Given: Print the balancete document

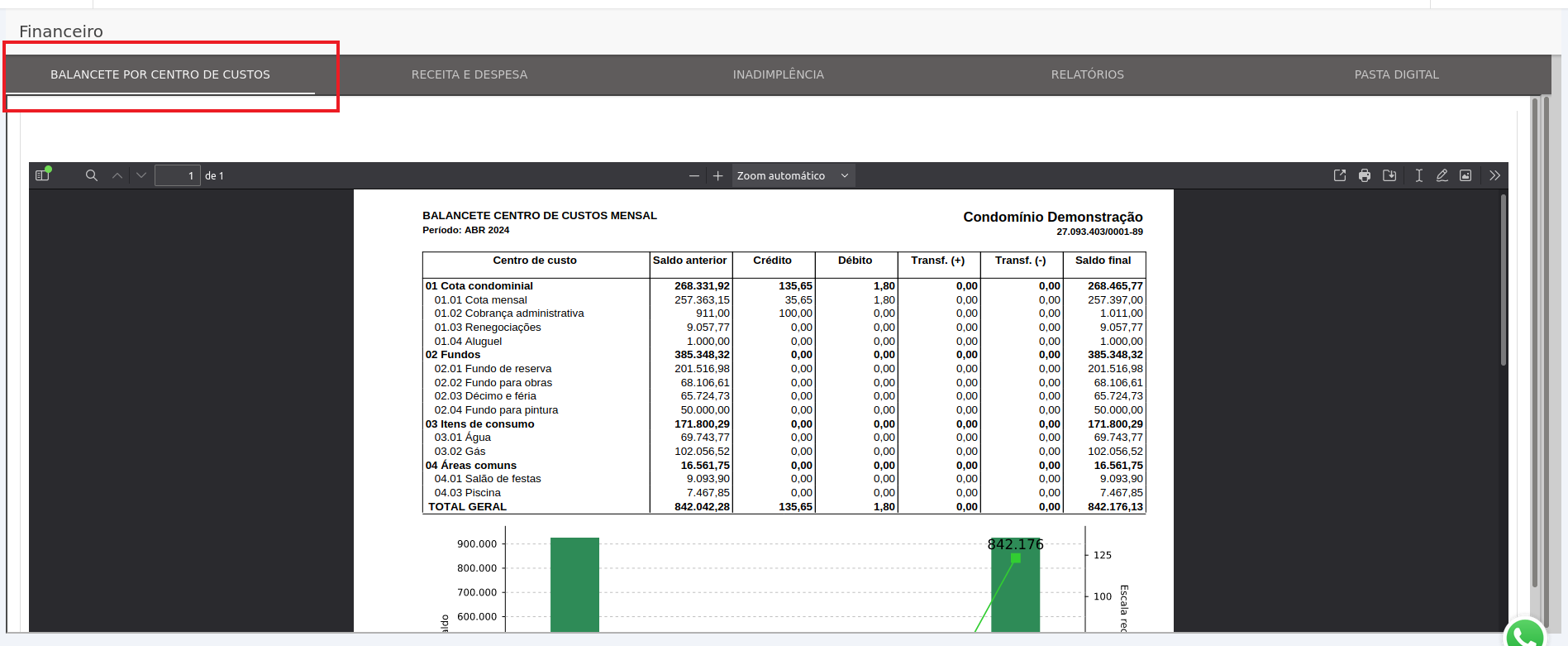Looking at the screenshot, I should pyautogui.click(x=1365, y=175).
